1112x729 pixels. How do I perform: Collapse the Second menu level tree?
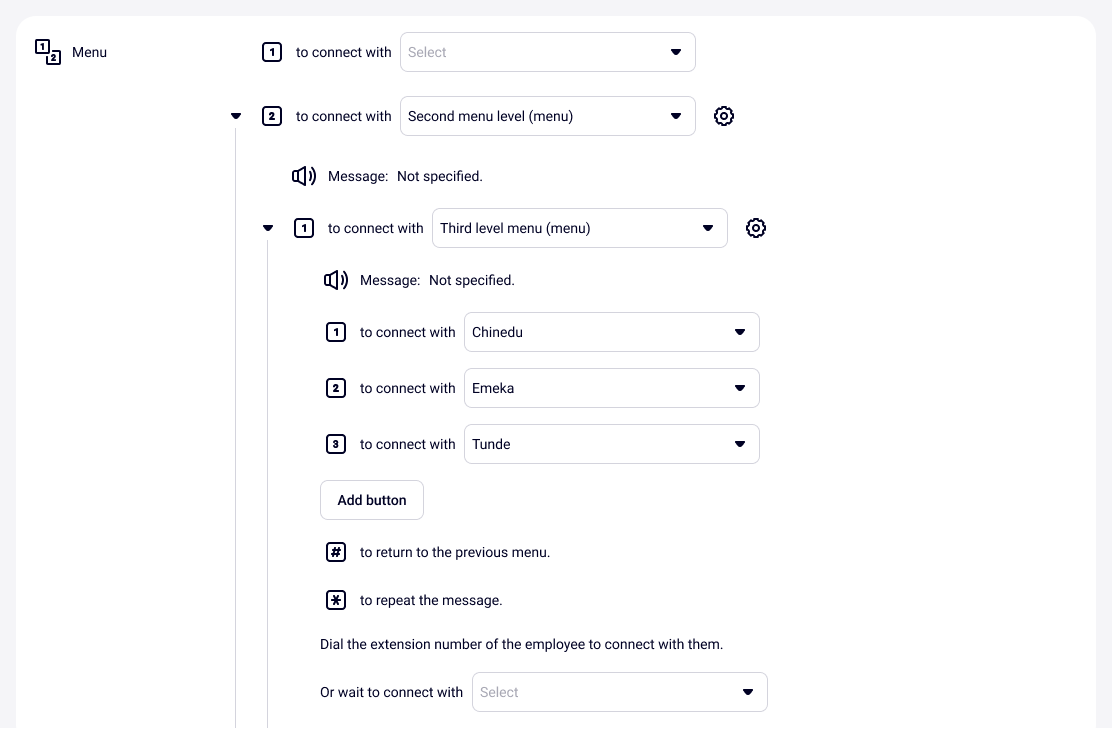pyautogui.click(x=236, y=116)
